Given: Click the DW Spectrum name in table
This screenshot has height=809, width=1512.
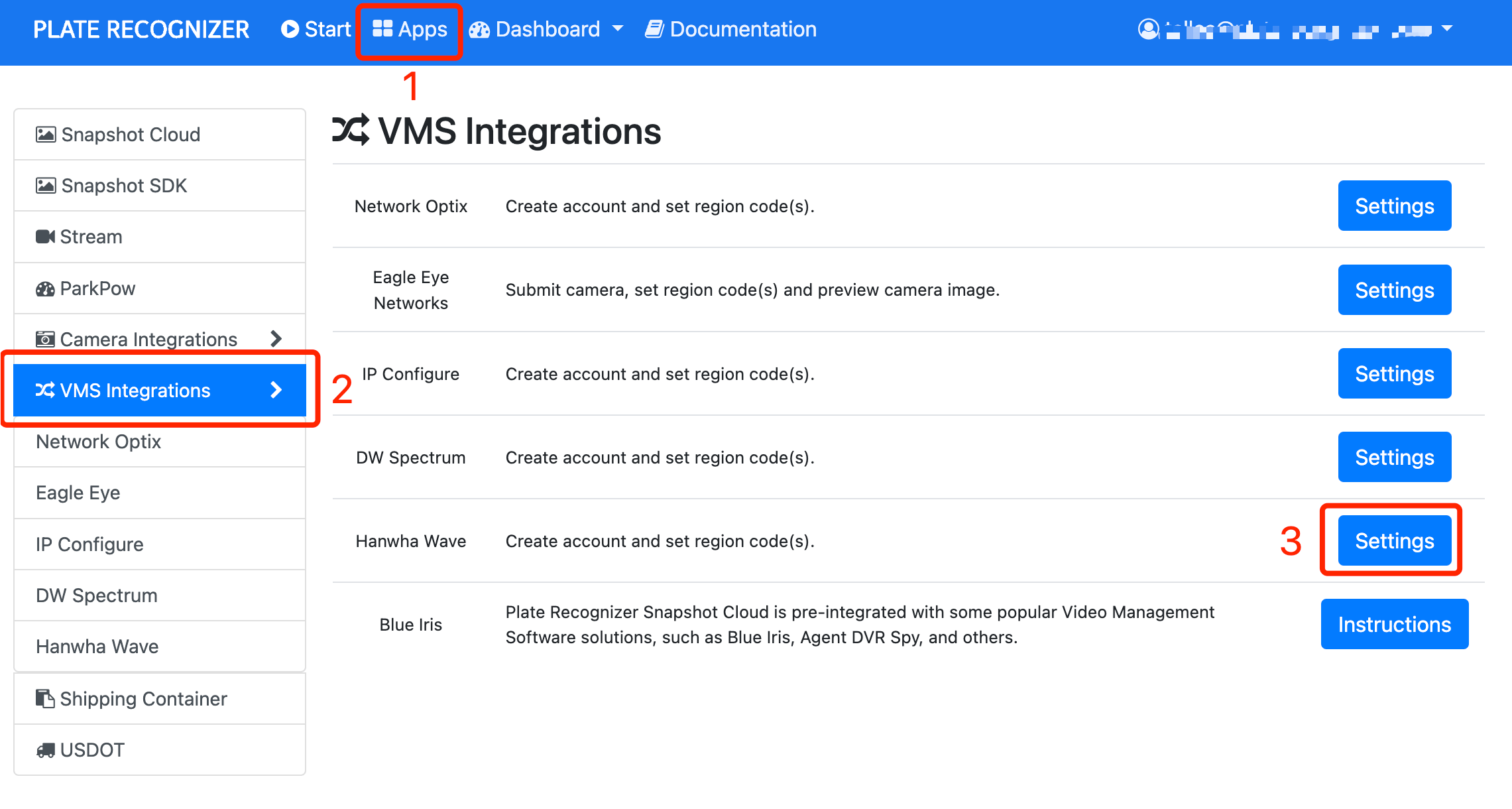Looking at the screenshot, I should [411, 458].
